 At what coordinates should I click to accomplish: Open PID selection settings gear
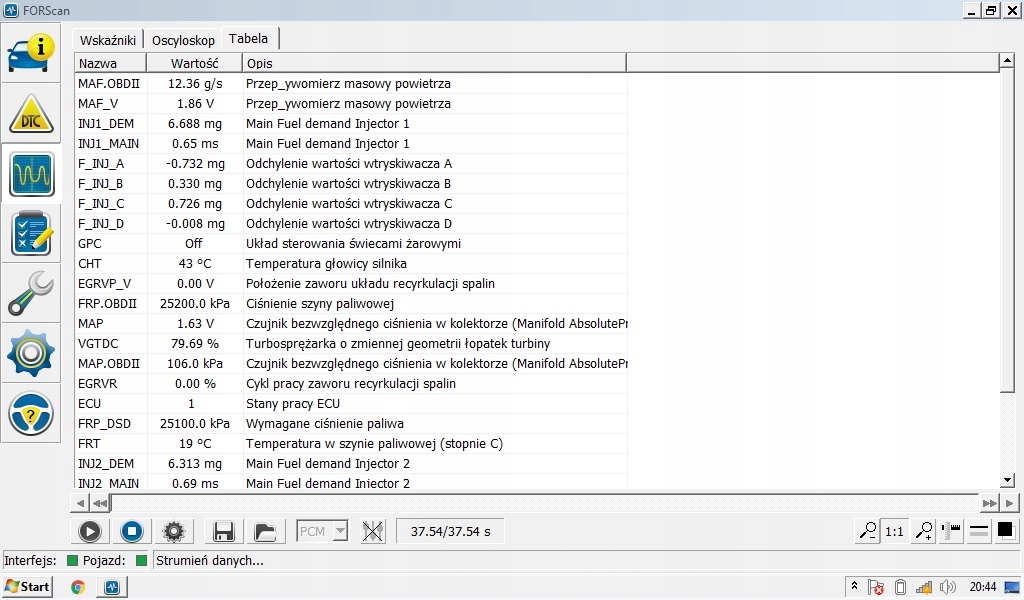[174, 531]
